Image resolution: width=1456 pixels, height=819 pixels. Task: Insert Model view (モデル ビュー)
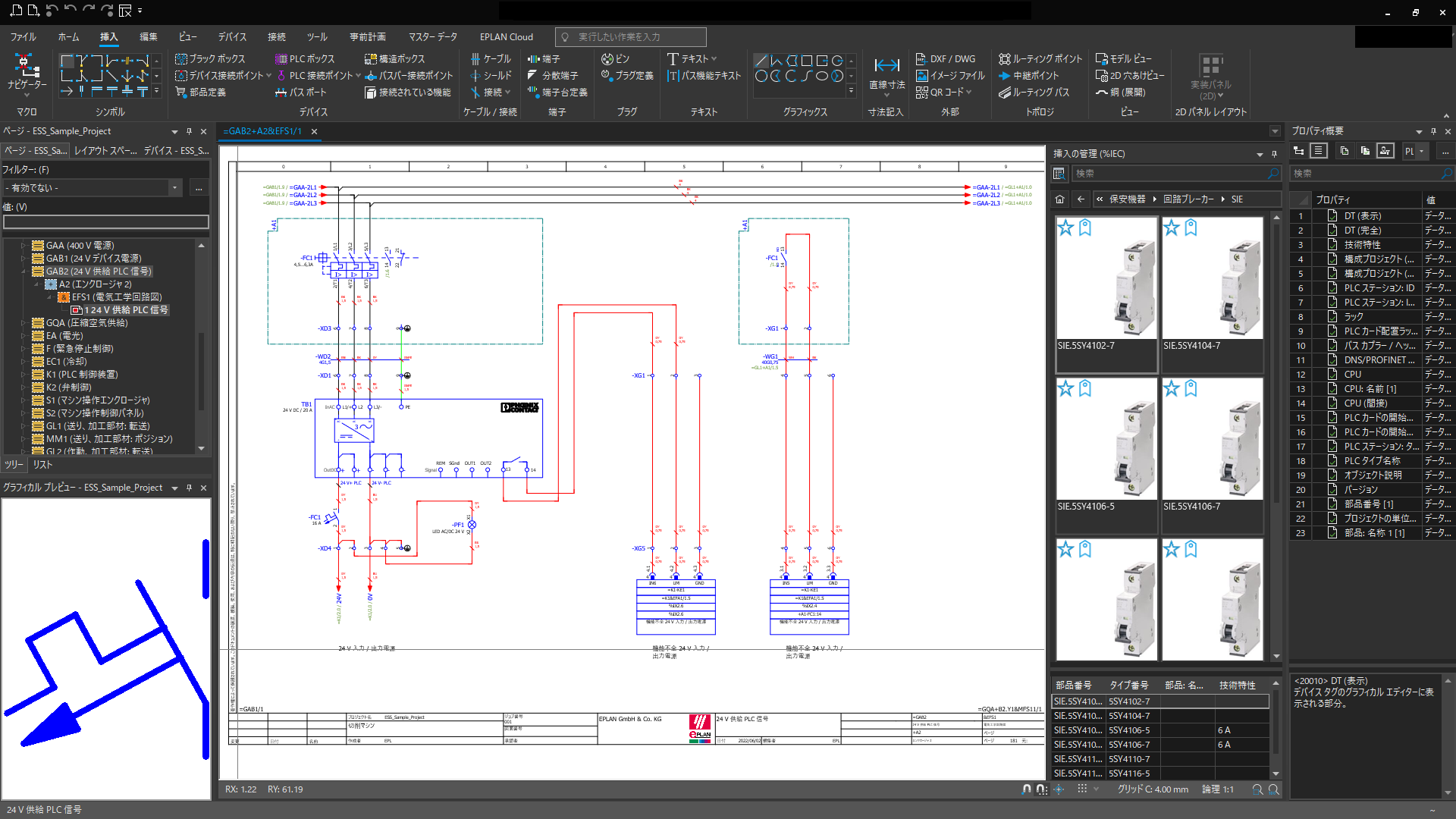1124,58
